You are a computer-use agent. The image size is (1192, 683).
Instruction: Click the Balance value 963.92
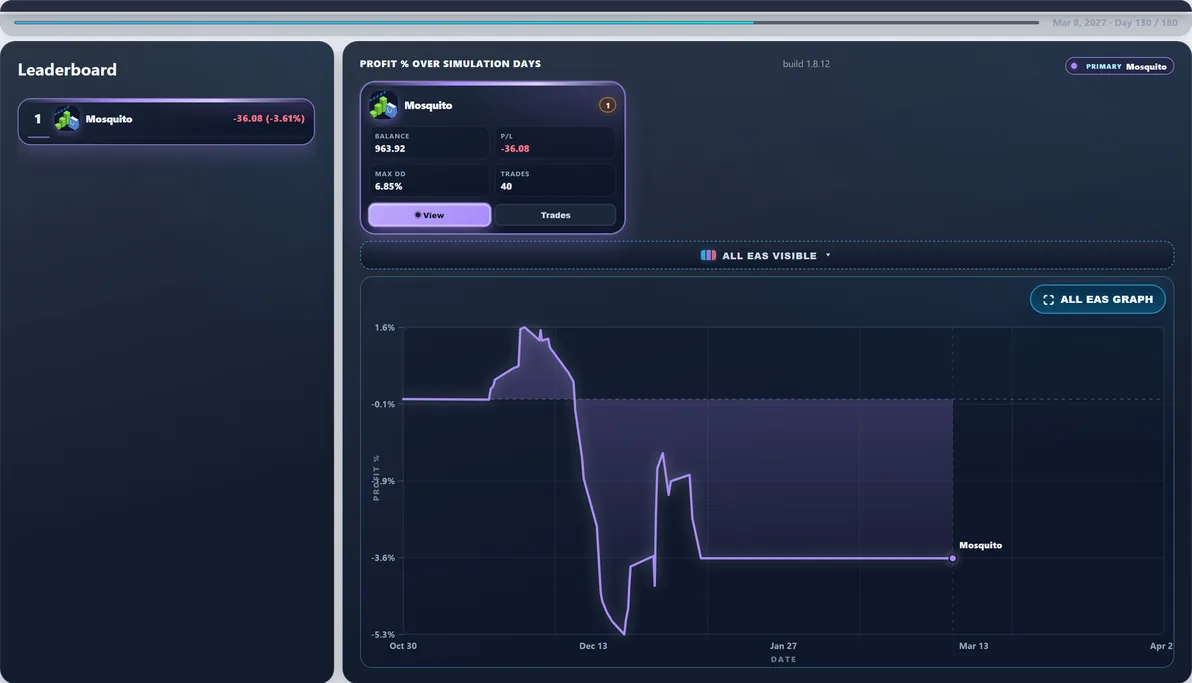pyautogui.click(x=390, y=148)
